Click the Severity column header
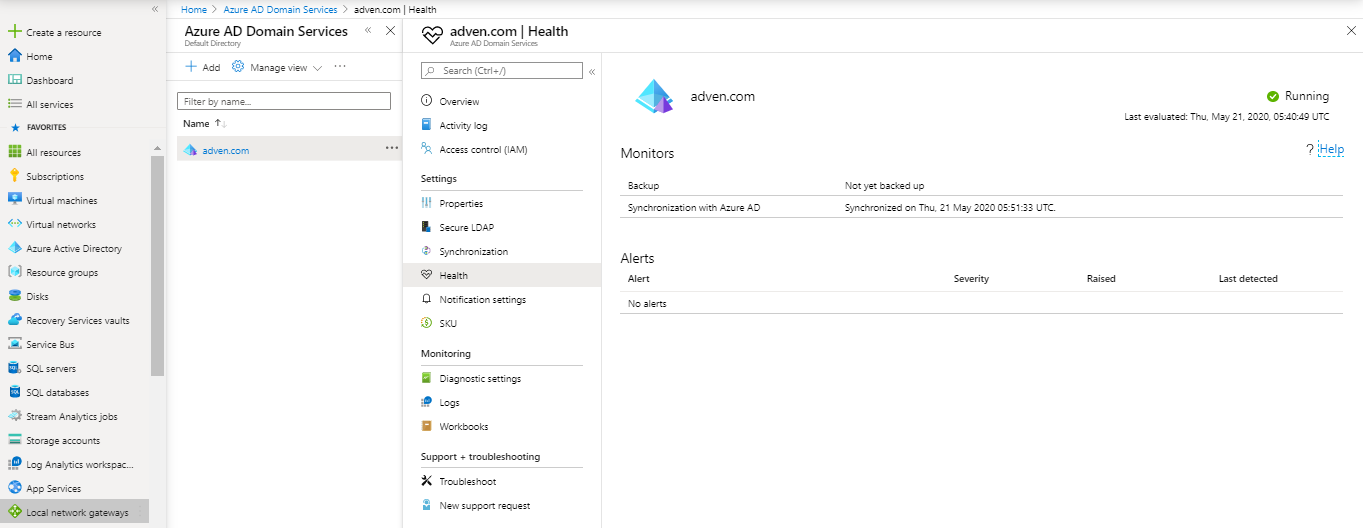1363x528 pixels. coord(971,279)
